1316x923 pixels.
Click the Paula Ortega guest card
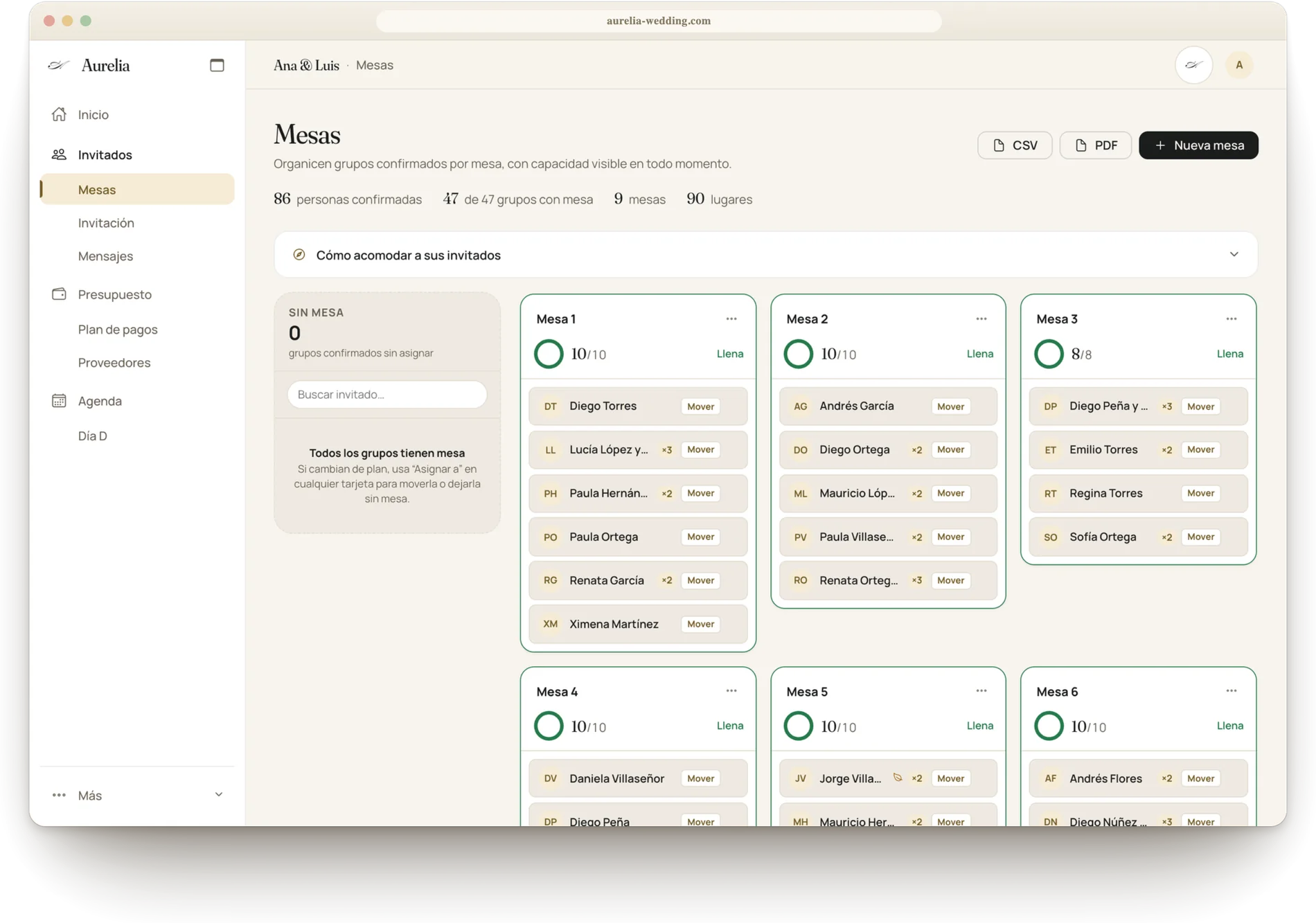638,537
